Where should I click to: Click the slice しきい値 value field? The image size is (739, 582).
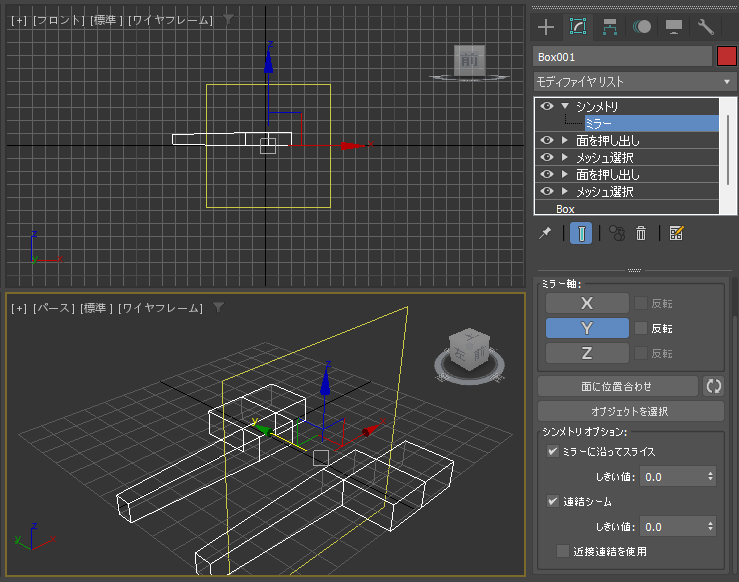point(672,477)
